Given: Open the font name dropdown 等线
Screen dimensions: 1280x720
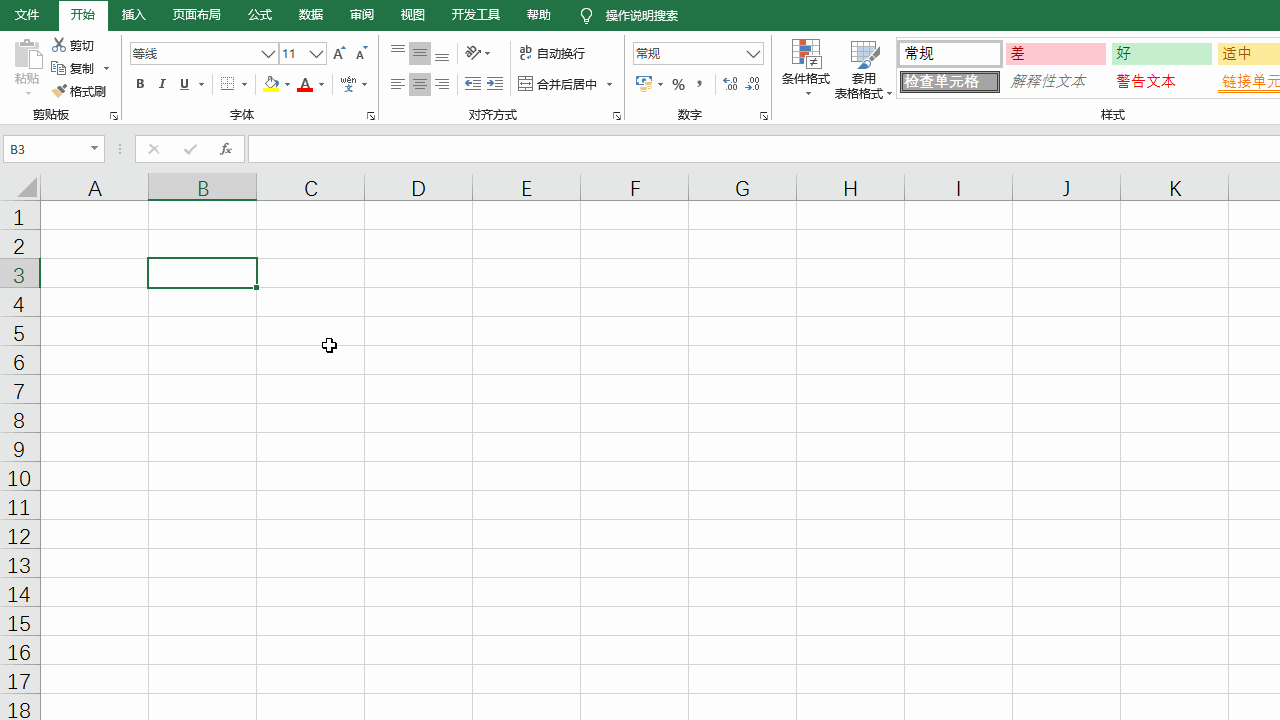Looking at the screenshot, I should tap(268, 54).
